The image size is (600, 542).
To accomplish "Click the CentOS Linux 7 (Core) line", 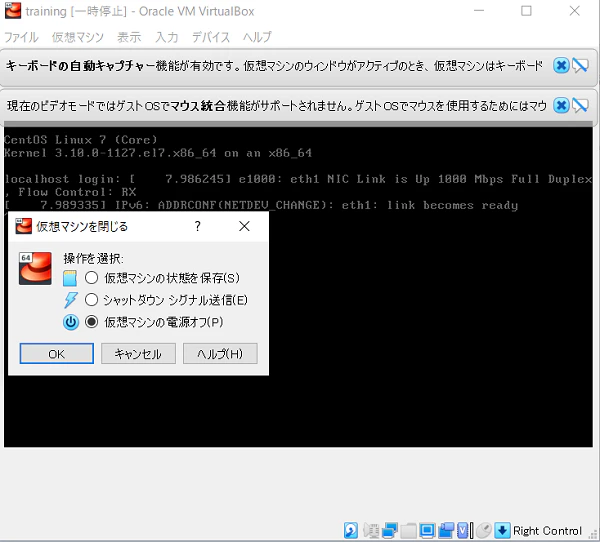I will pos(81,139).
